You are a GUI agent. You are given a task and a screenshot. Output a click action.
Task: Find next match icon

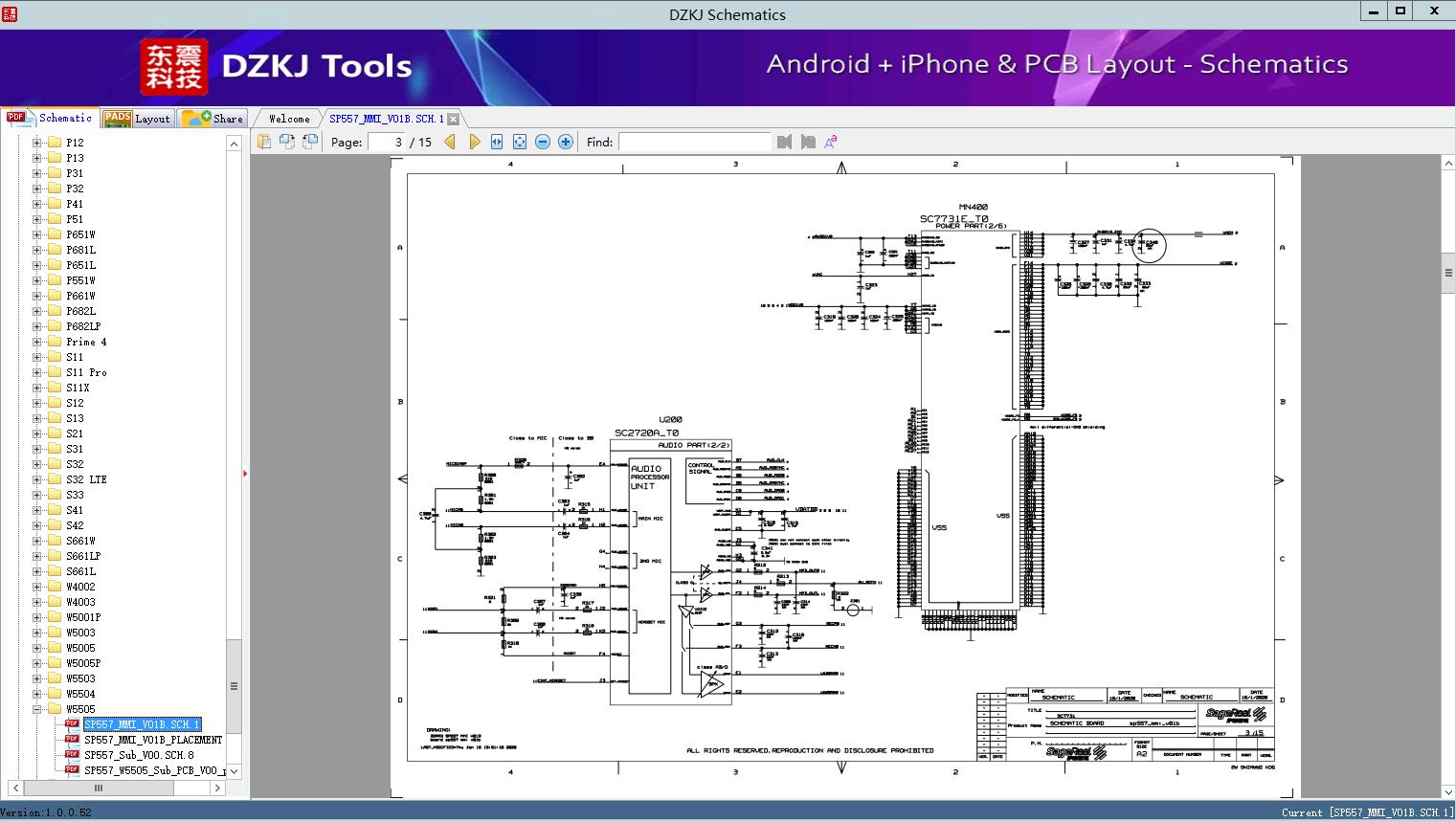(808, 142)
